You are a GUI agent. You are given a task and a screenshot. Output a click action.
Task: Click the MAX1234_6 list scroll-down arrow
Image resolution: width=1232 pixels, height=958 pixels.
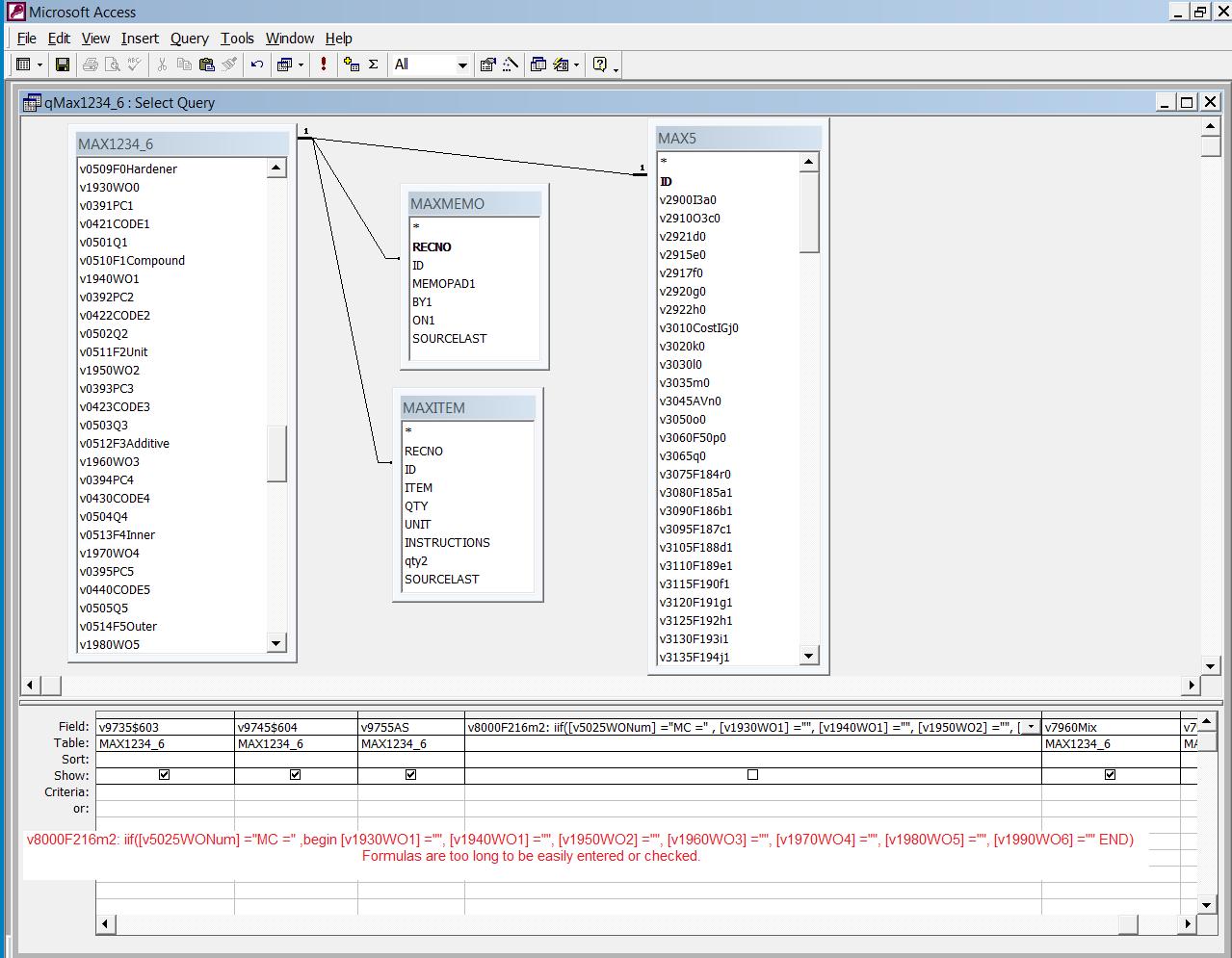276,643
